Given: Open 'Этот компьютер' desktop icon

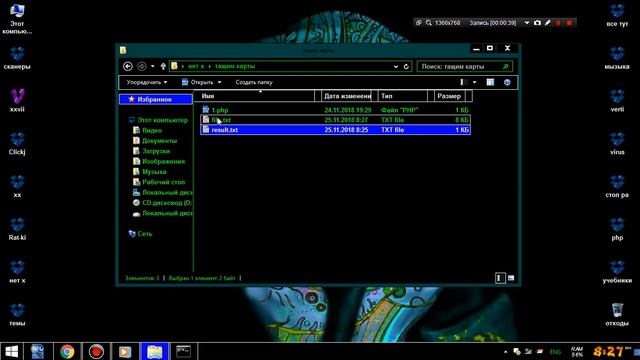Looking at the screenshot, I should click(17, 18).
